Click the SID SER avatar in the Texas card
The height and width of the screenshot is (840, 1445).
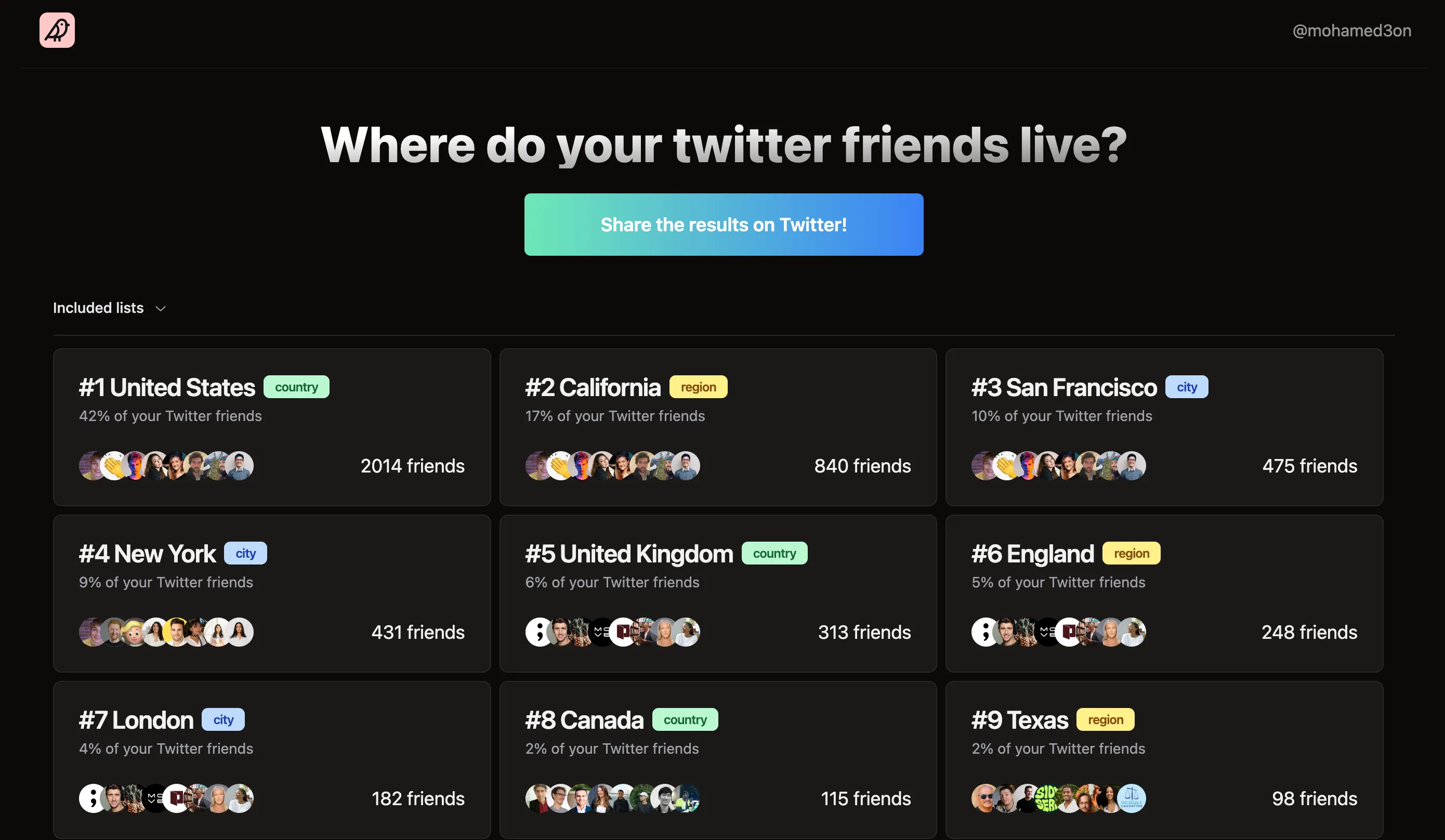pyautogui.click(x=1045, y=798)
